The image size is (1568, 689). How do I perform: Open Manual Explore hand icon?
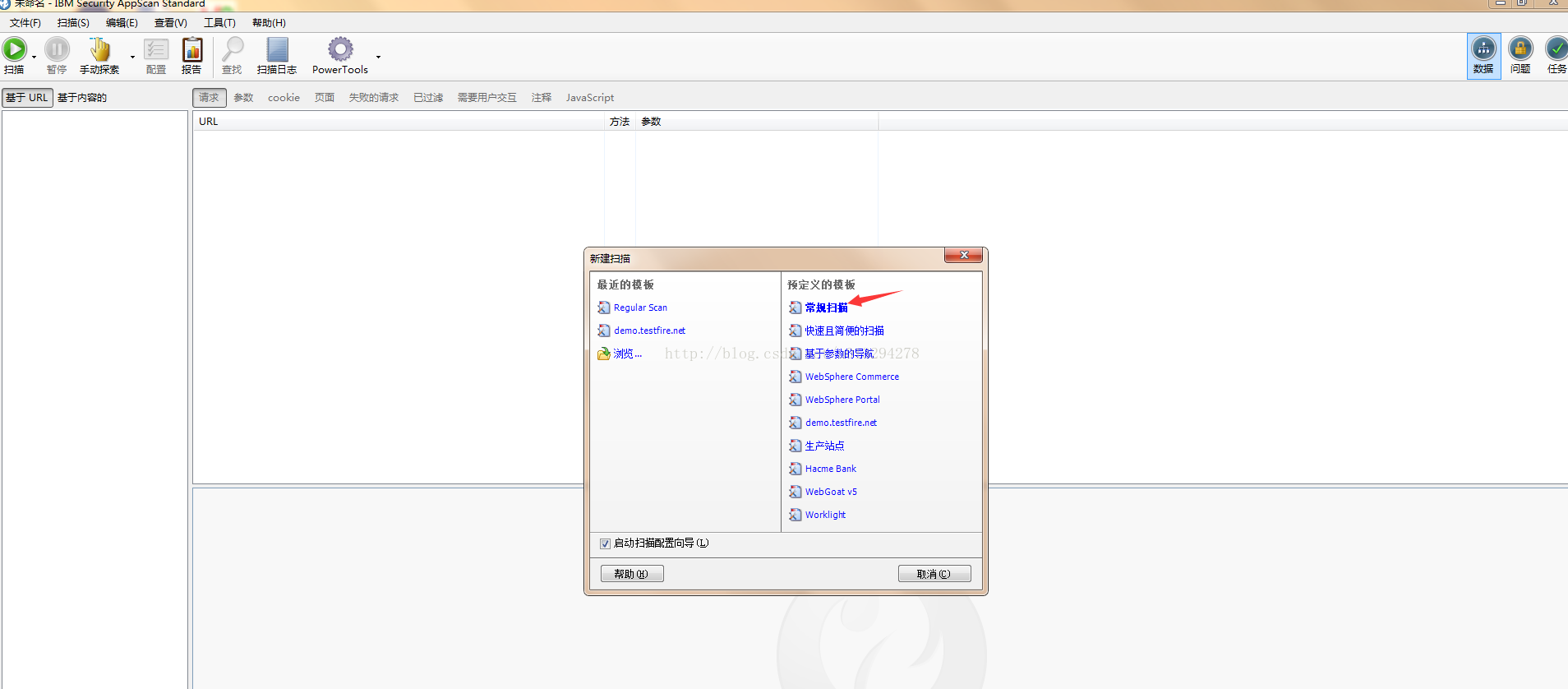coord(99,49)
